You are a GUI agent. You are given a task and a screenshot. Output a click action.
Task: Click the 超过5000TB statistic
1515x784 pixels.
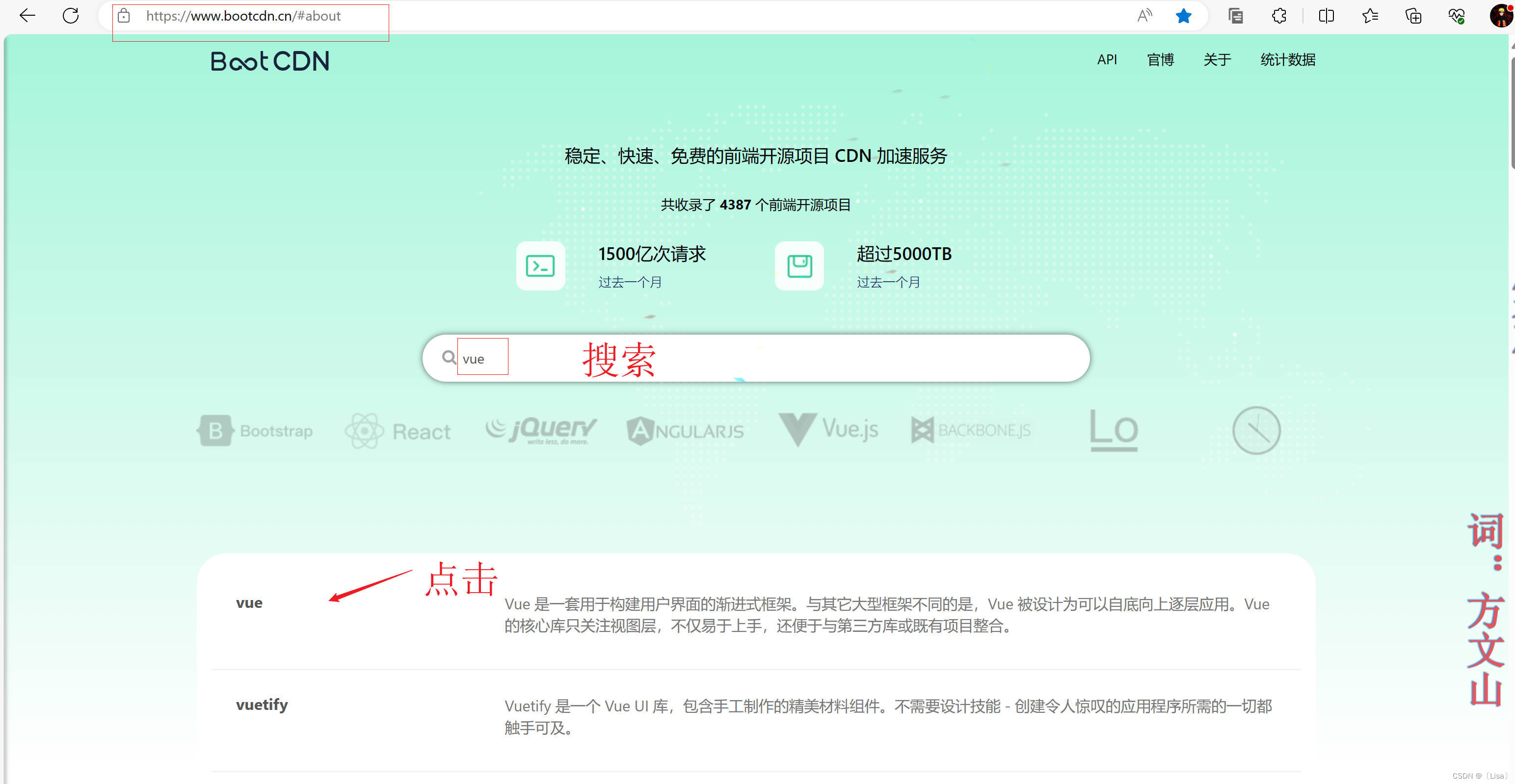904,254
